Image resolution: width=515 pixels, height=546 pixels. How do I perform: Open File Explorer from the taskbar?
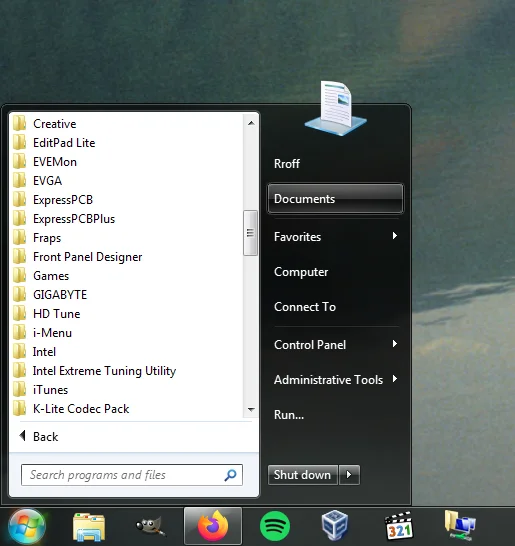[89, 526]
